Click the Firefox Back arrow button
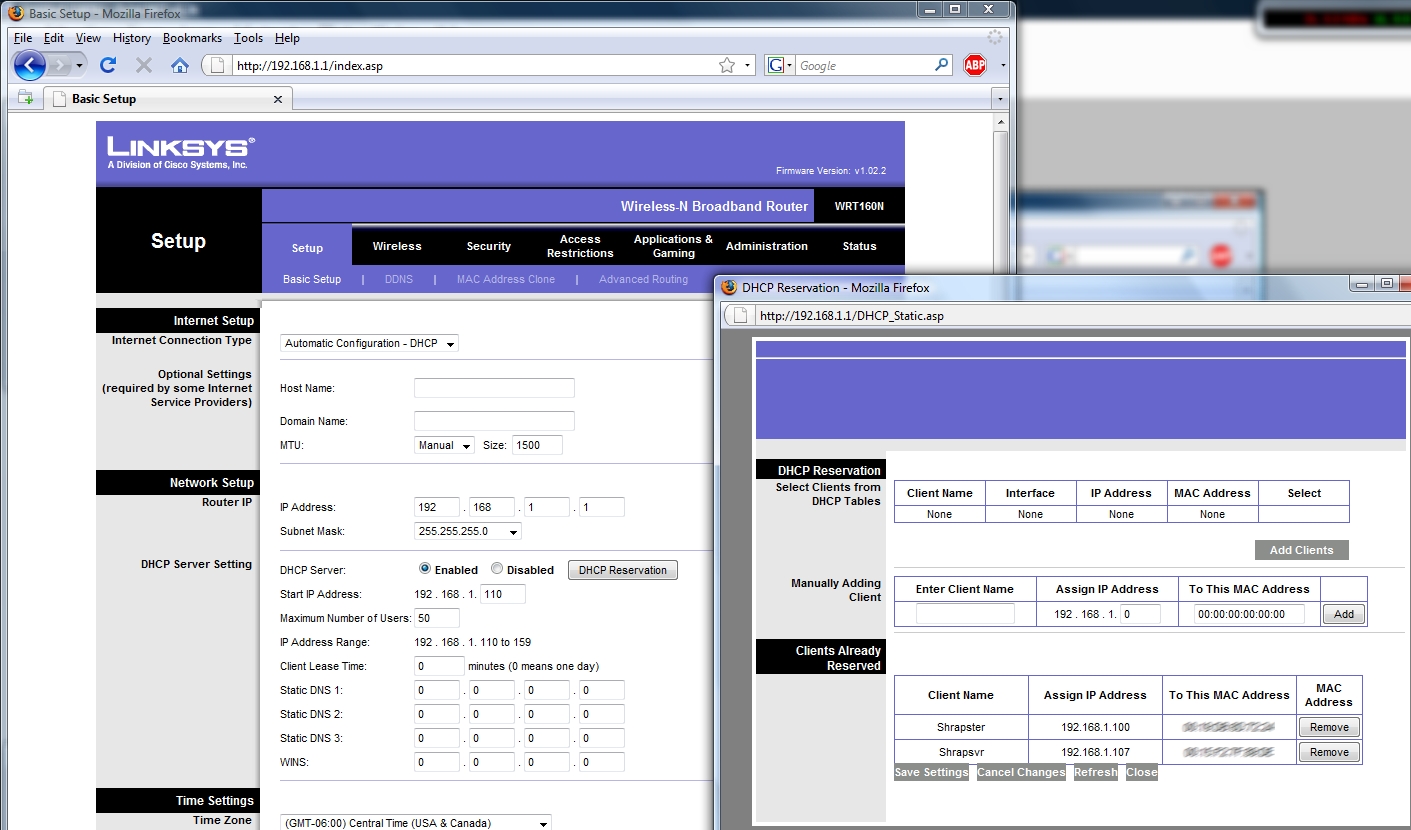Image resolution: width=1411 pixels, height=830 pixels. (30, 66)
